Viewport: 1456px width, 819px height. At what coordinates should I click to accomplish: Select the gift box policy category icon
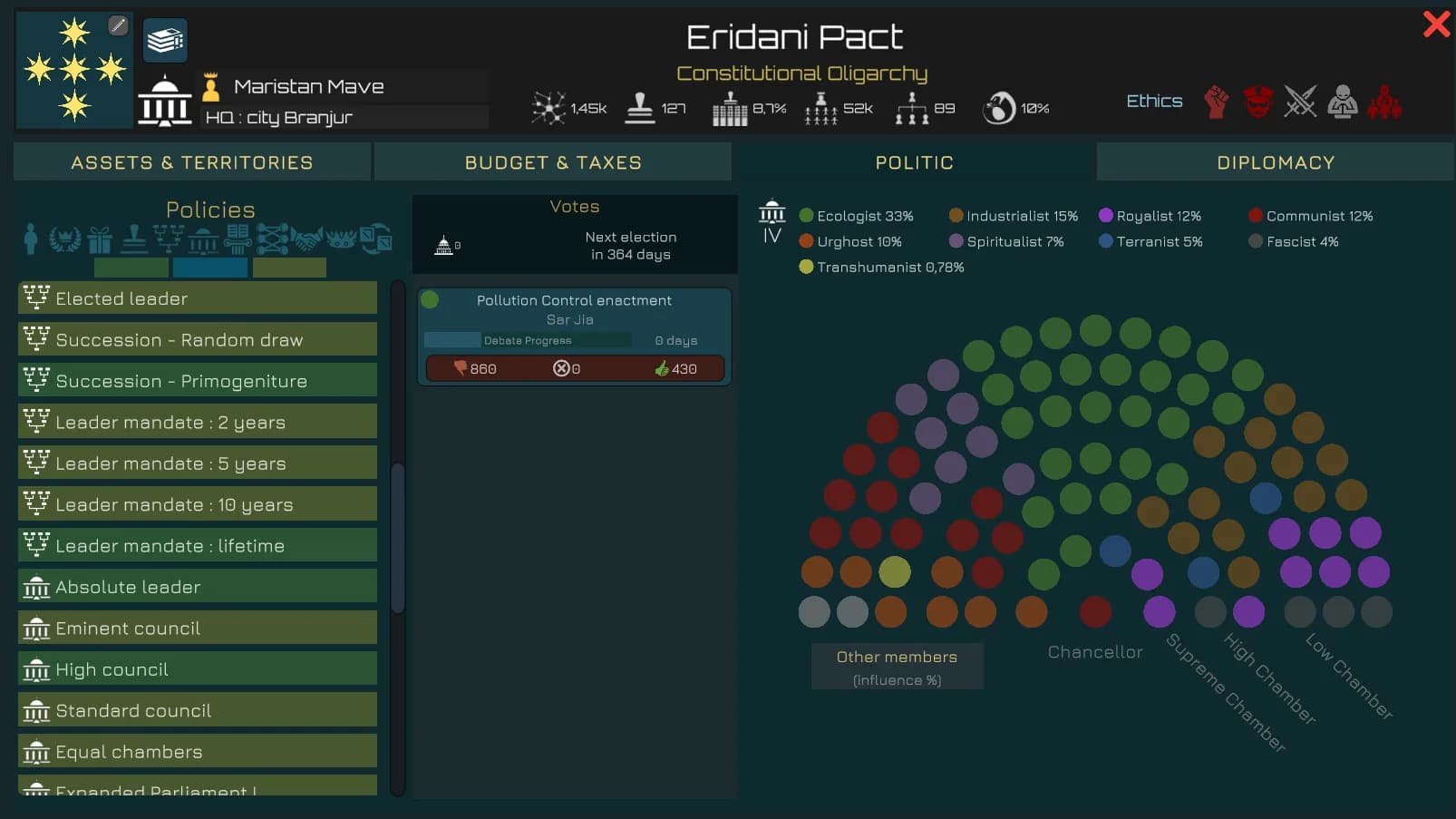click(x=100, y=239)
